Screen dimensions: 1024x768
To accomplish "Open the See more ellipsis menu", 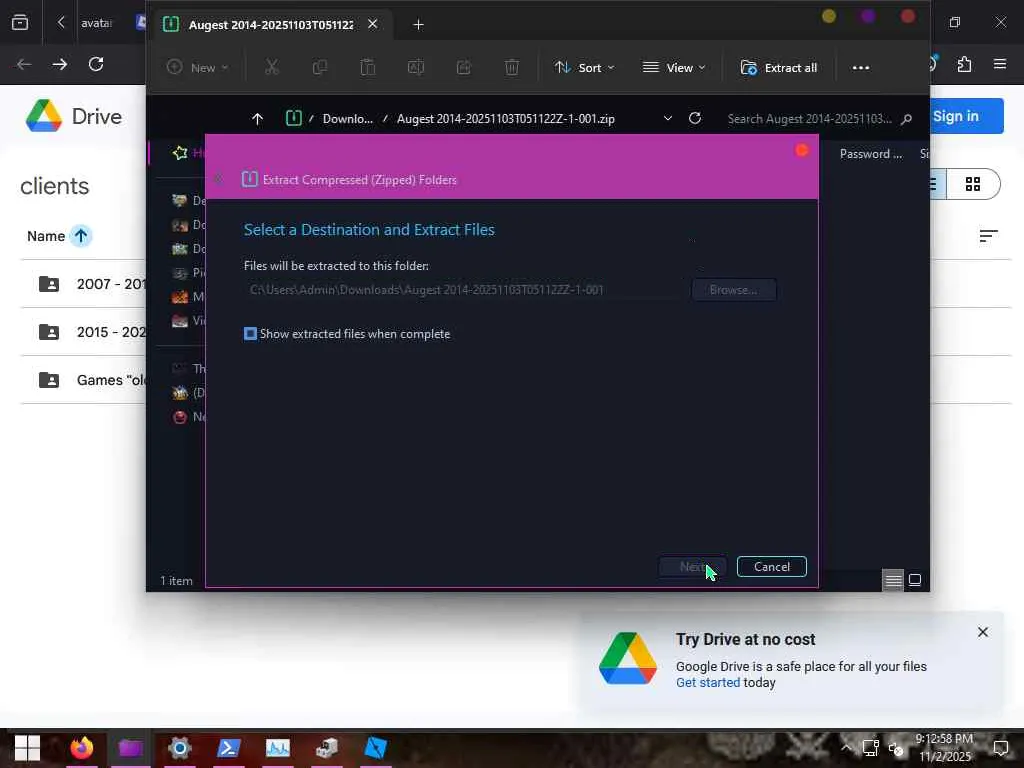I will coord(861,68).
